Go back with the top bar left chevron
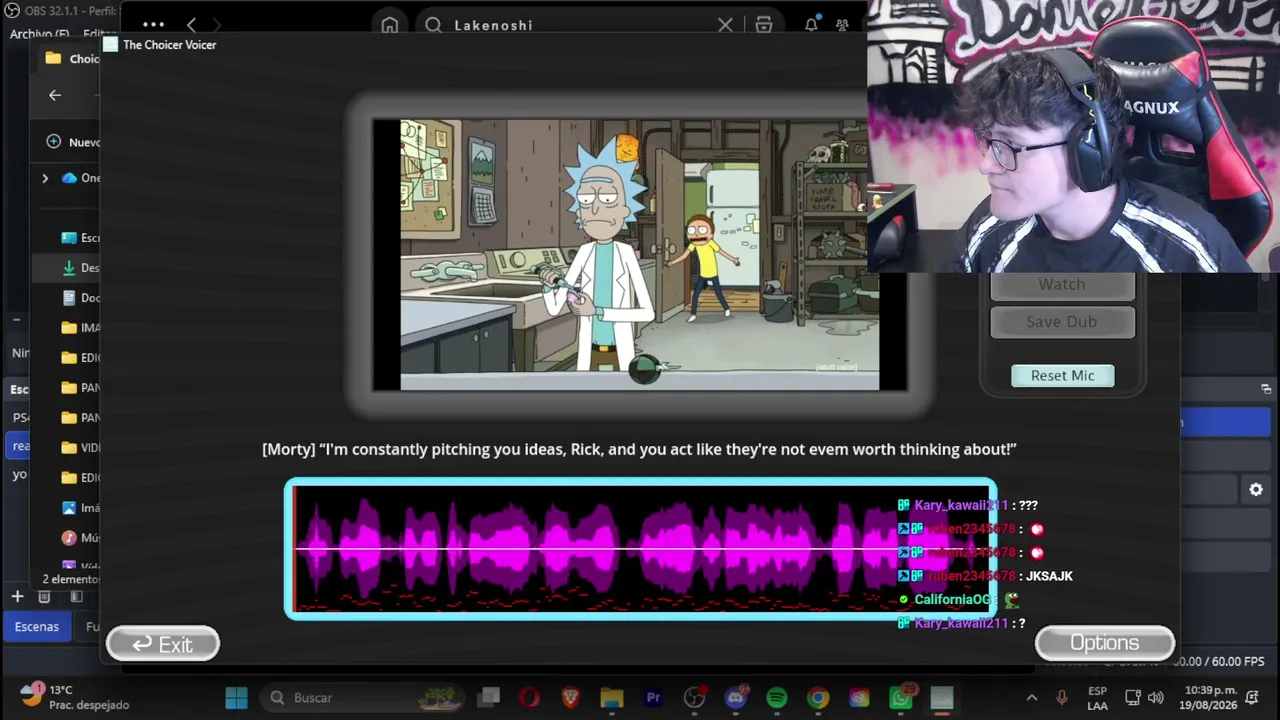 [x=191, y=25]
